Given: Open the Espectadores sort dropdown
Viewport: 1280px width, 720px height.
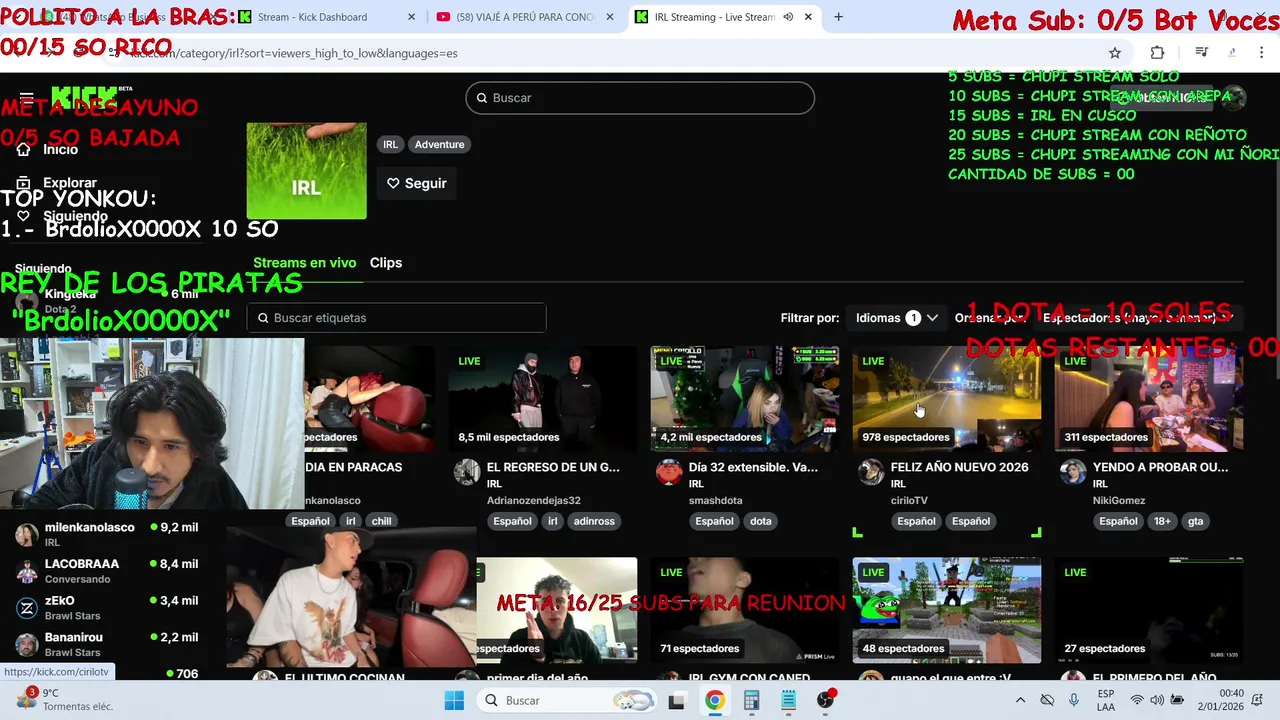Looking at the screenshot, I should [x=1138, y=318].
